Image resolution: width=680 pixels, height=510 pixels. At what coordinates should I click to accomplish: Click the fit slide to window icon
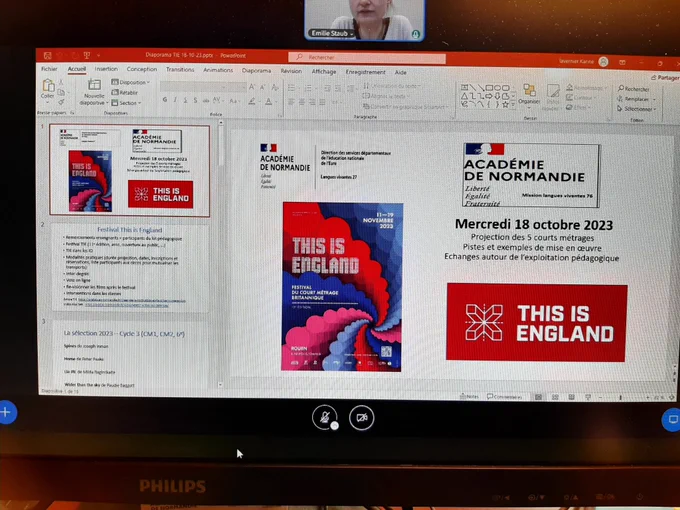pyautogui.click(x=672, y=397)
